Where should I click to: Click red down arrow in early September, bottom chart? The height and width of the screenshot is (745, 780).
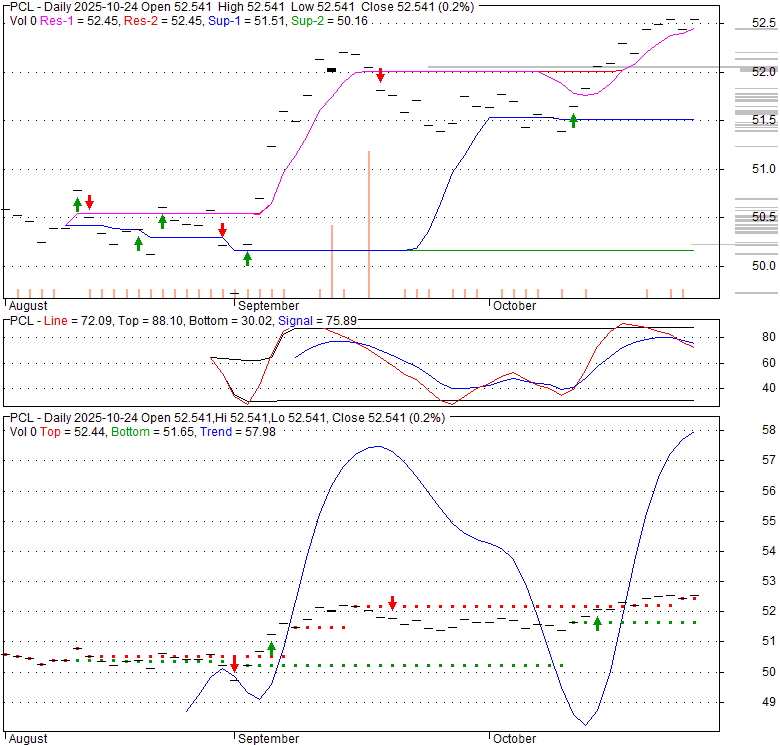(x=234, y=664)
